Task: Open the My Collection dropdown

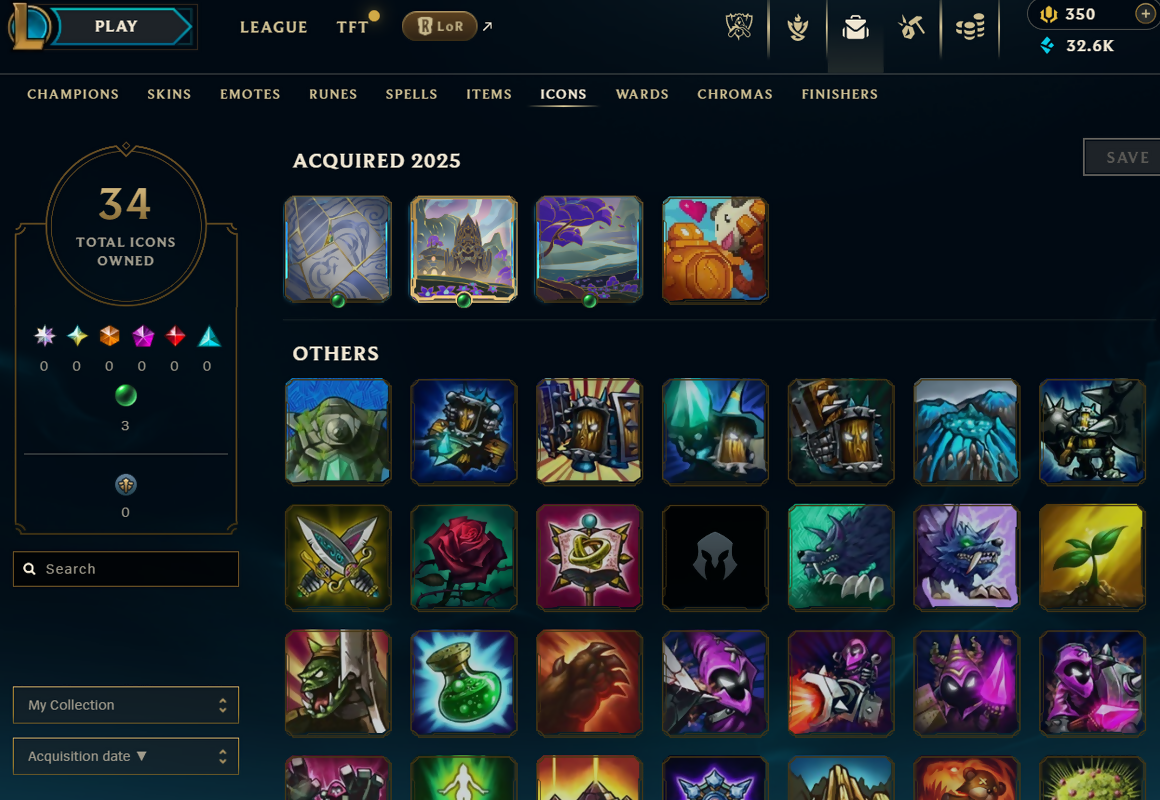Action: [126, 705]
